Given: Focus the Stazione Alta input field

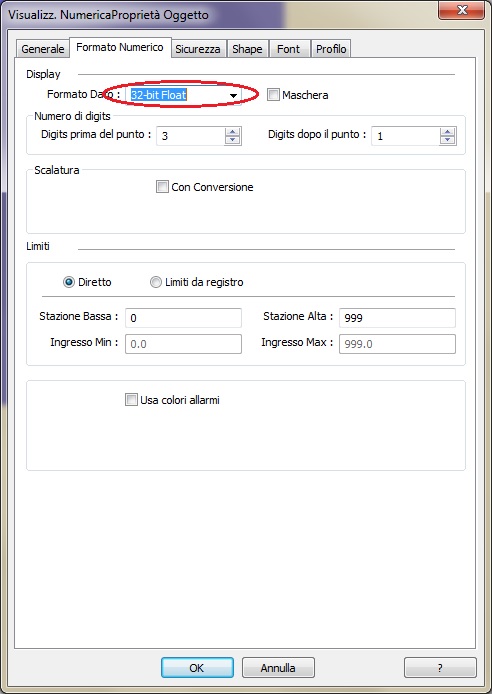Looking at the screenshot, I should [x=397, y=318].
